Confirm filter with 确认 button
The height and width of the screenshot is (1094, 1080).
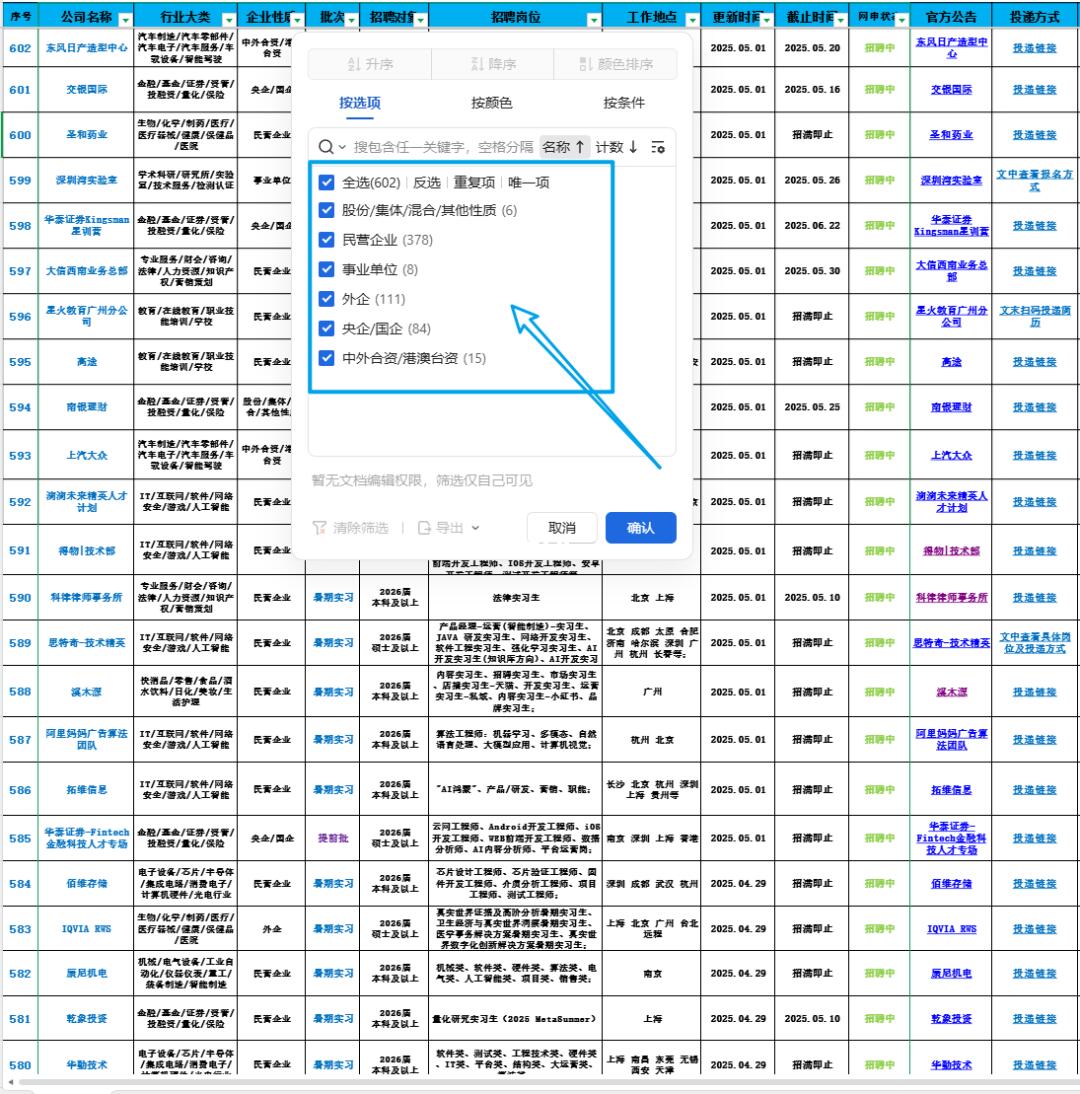point(640,527)
